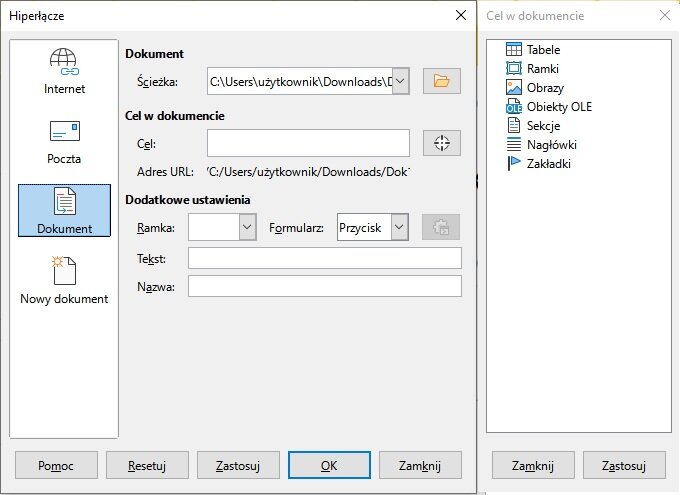Click the Ramka text field
Viewport: 680px width, 495px height.
(x=214, y=227)
